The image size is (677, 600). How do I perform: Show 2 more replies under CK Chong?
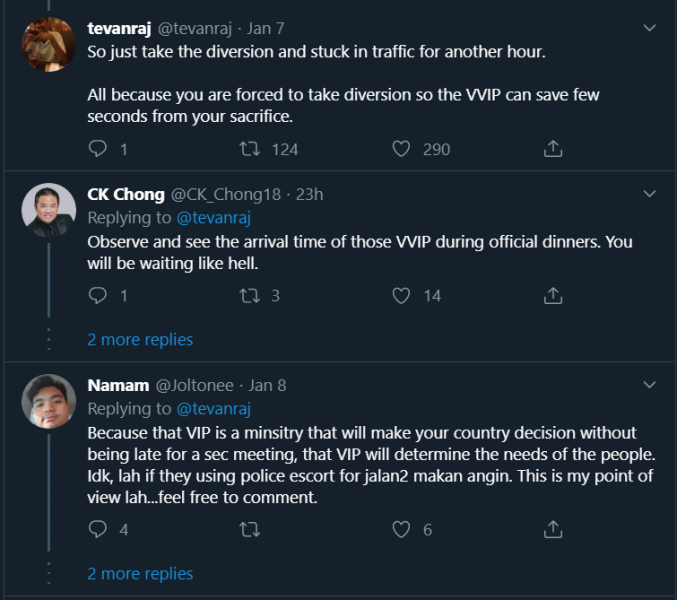coord(140,340)
